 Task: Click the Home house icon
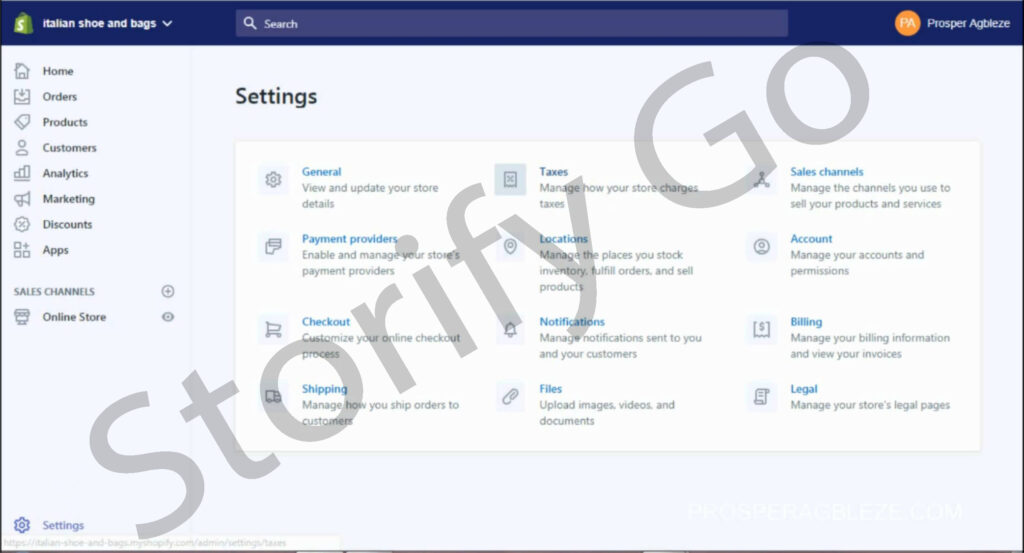tap(22, 71)
